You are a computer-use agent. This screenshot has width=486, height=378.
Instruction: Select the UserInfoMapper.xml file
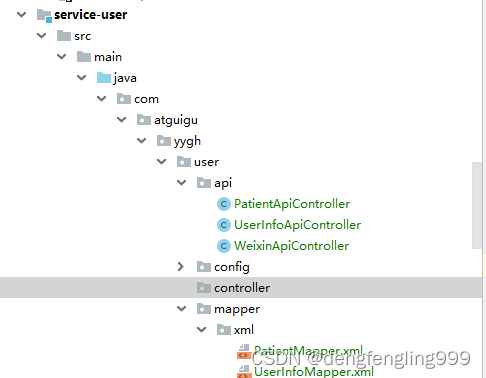tap(314, 372)
